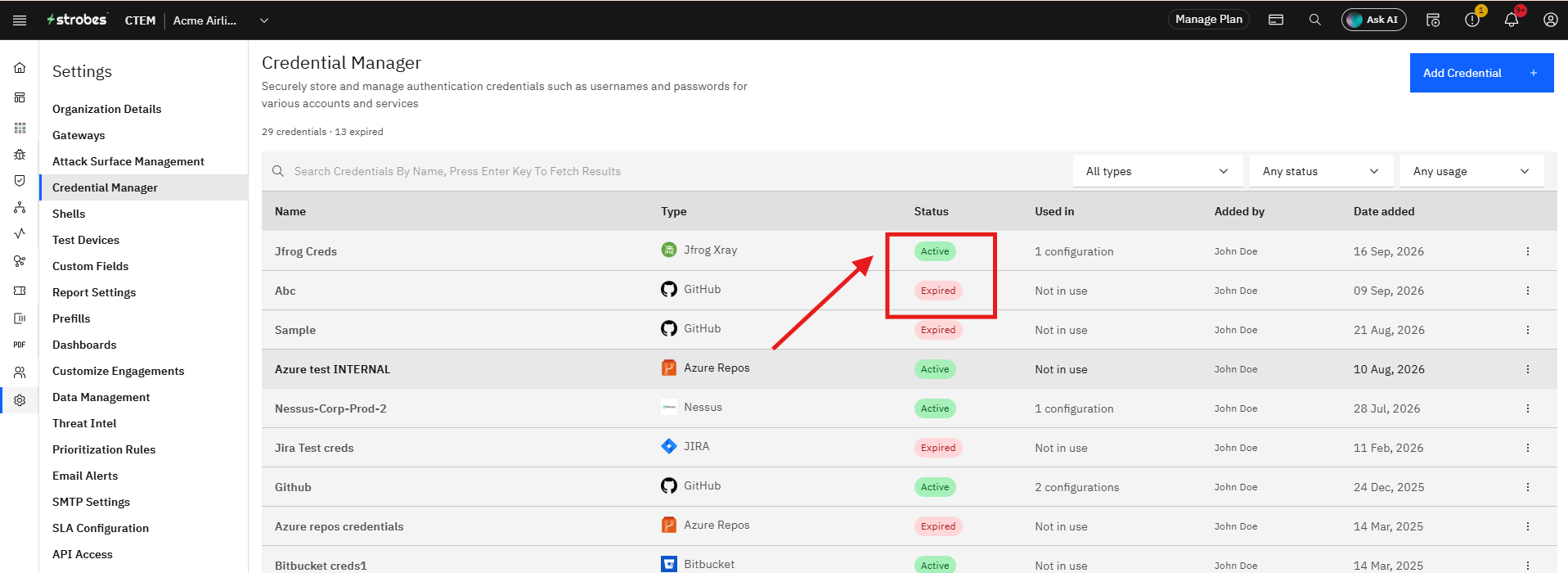This screenshot has height=573, width=1568.
Task: Open row actions menu for Azure test INTERNAL
Action: click(x=1528, y=369)
